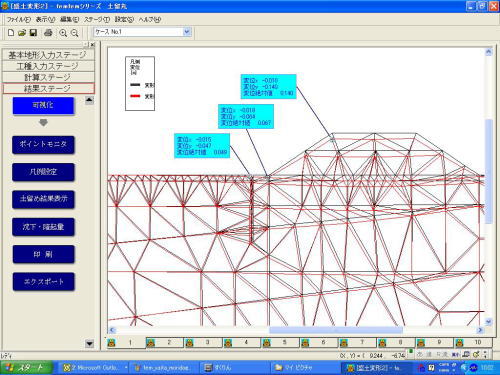The width and height of the screenshot is (500, 375).
Task: Expand the 工種入力ステージ section
Action: pyautogui.click(x=48, y=66)
